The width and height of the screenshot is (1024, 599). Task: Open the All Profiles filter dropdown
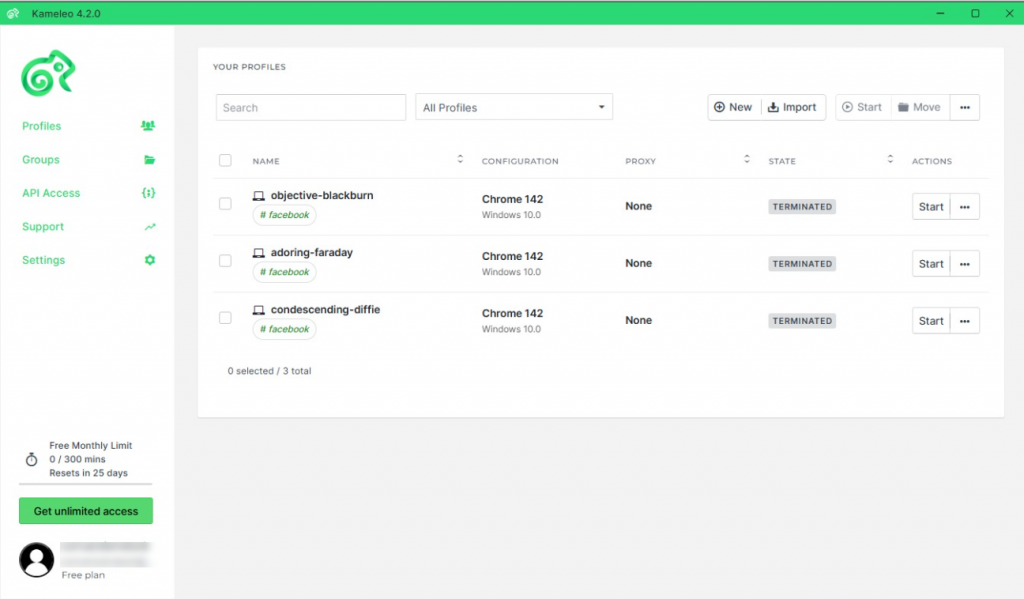513,107
